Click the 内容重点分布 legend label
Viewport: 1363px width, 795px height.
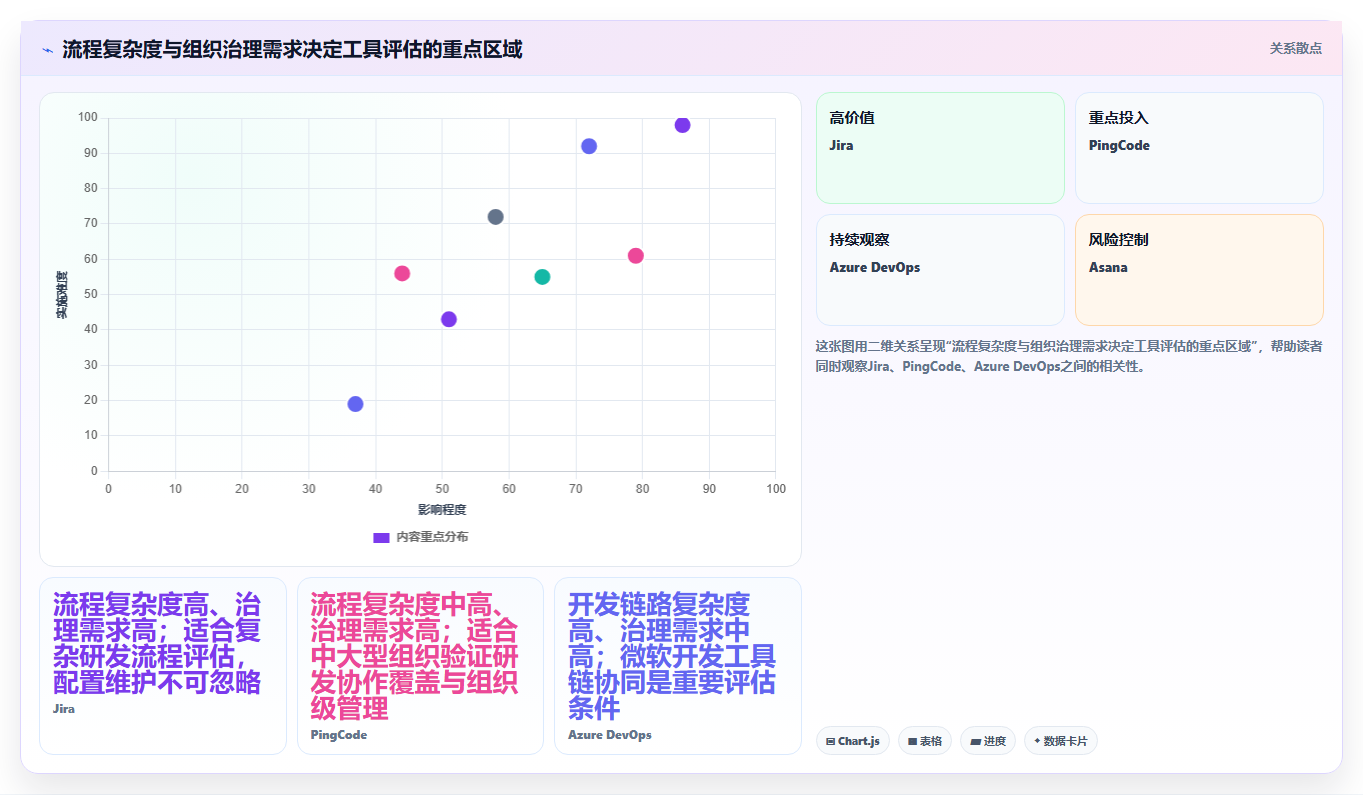pyautogui.click(x=432, y=537)
